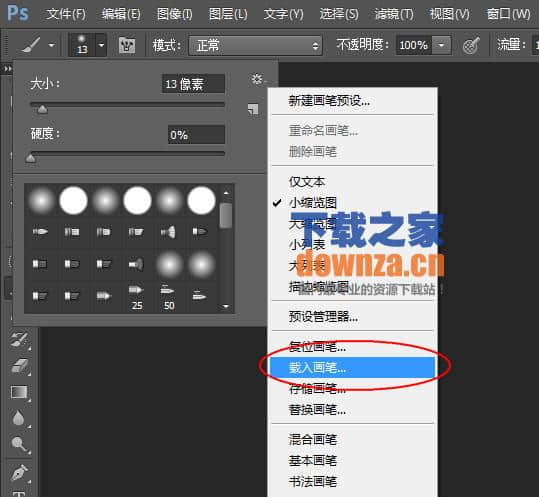The width and height of the screenshot is (539, 497).
Task: Open the 视图(V) menu
Action: pyautogui.click(x=450, y=14)
